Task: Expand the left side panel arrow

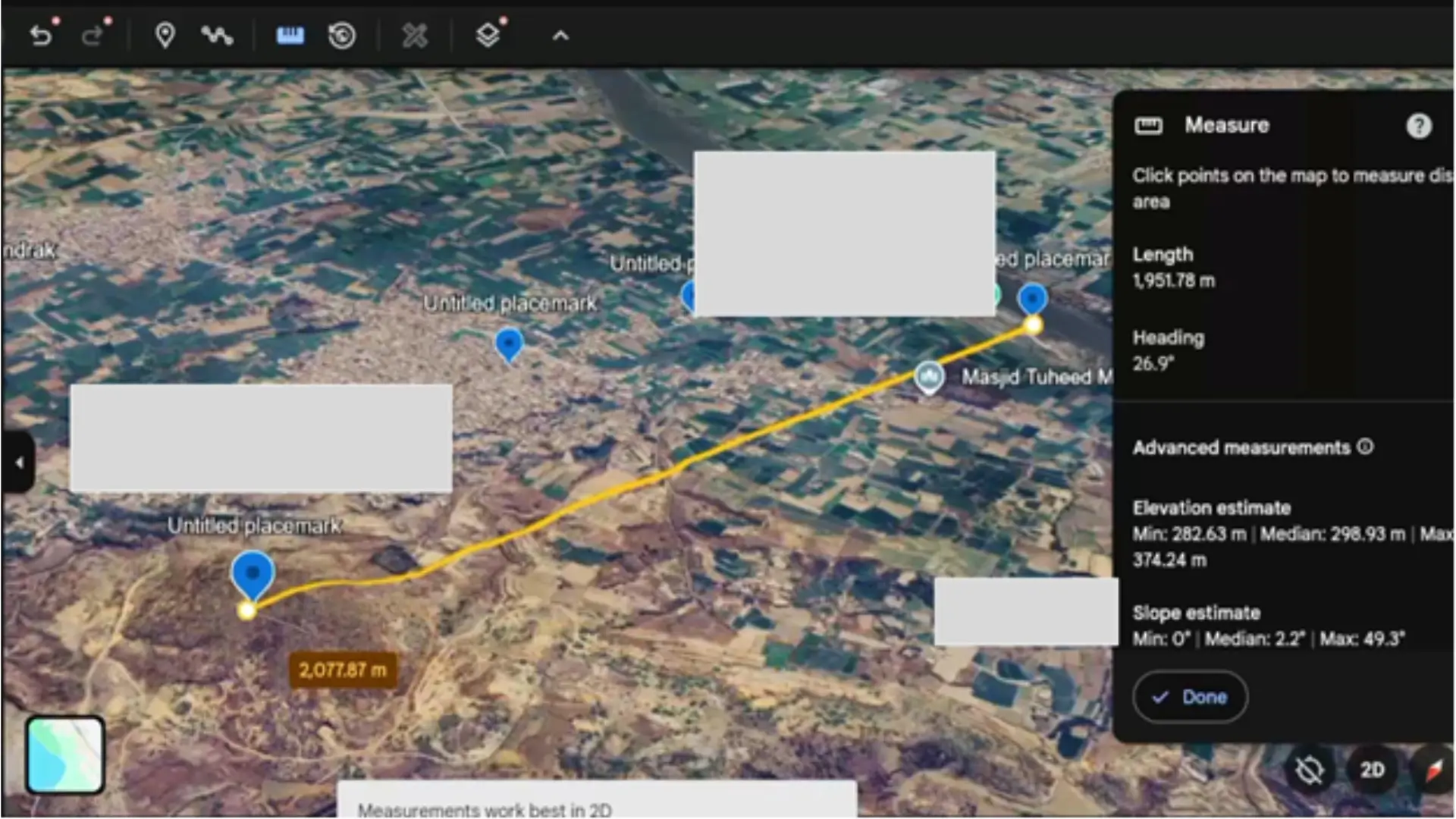Action: pyautogui.click(x=19, y=462)
